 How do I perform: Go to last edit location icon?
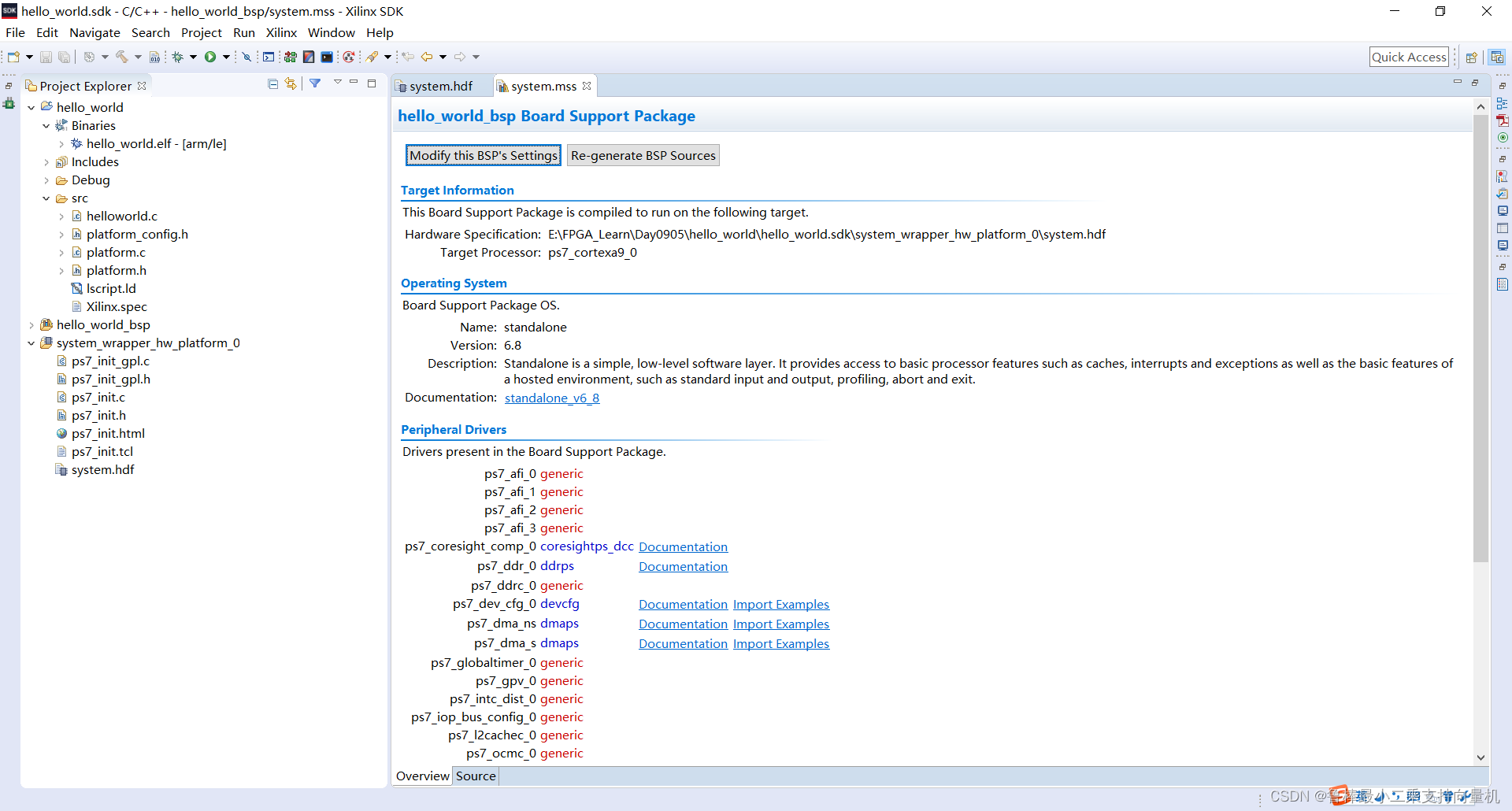(408, 57)
